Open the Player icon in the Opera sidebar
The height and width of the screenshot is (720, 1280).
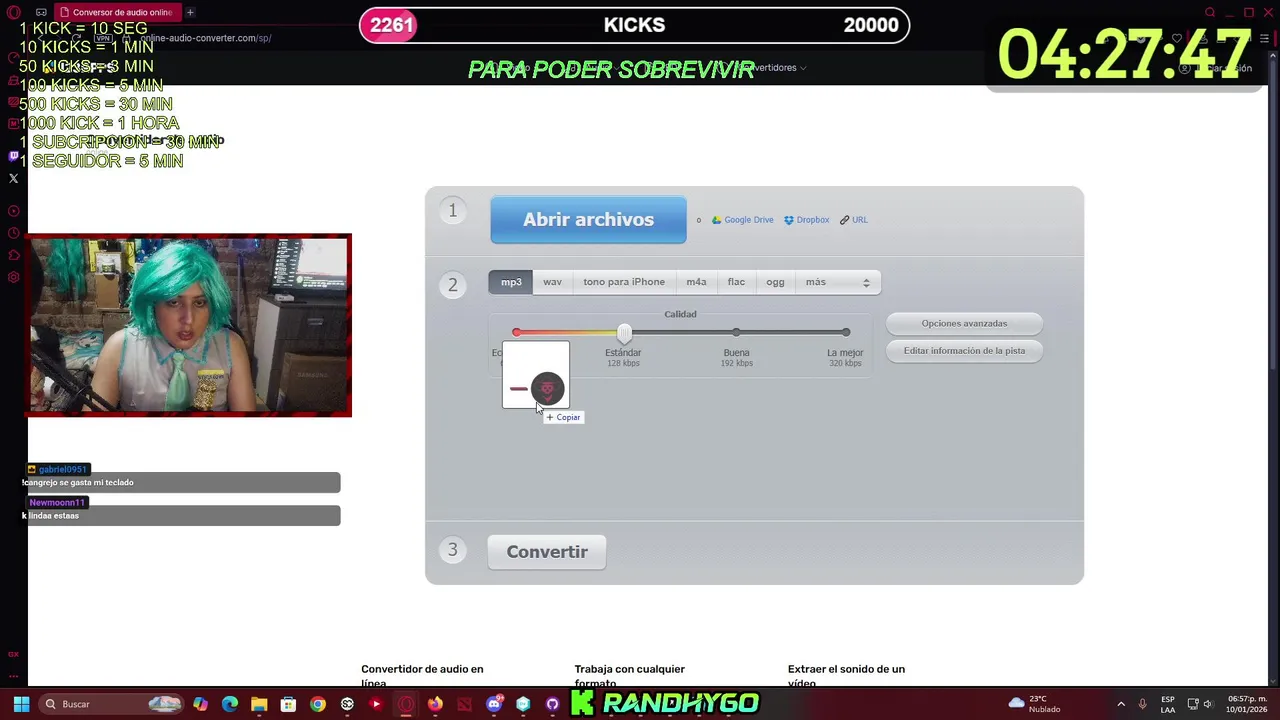click(x=13, y=211)
